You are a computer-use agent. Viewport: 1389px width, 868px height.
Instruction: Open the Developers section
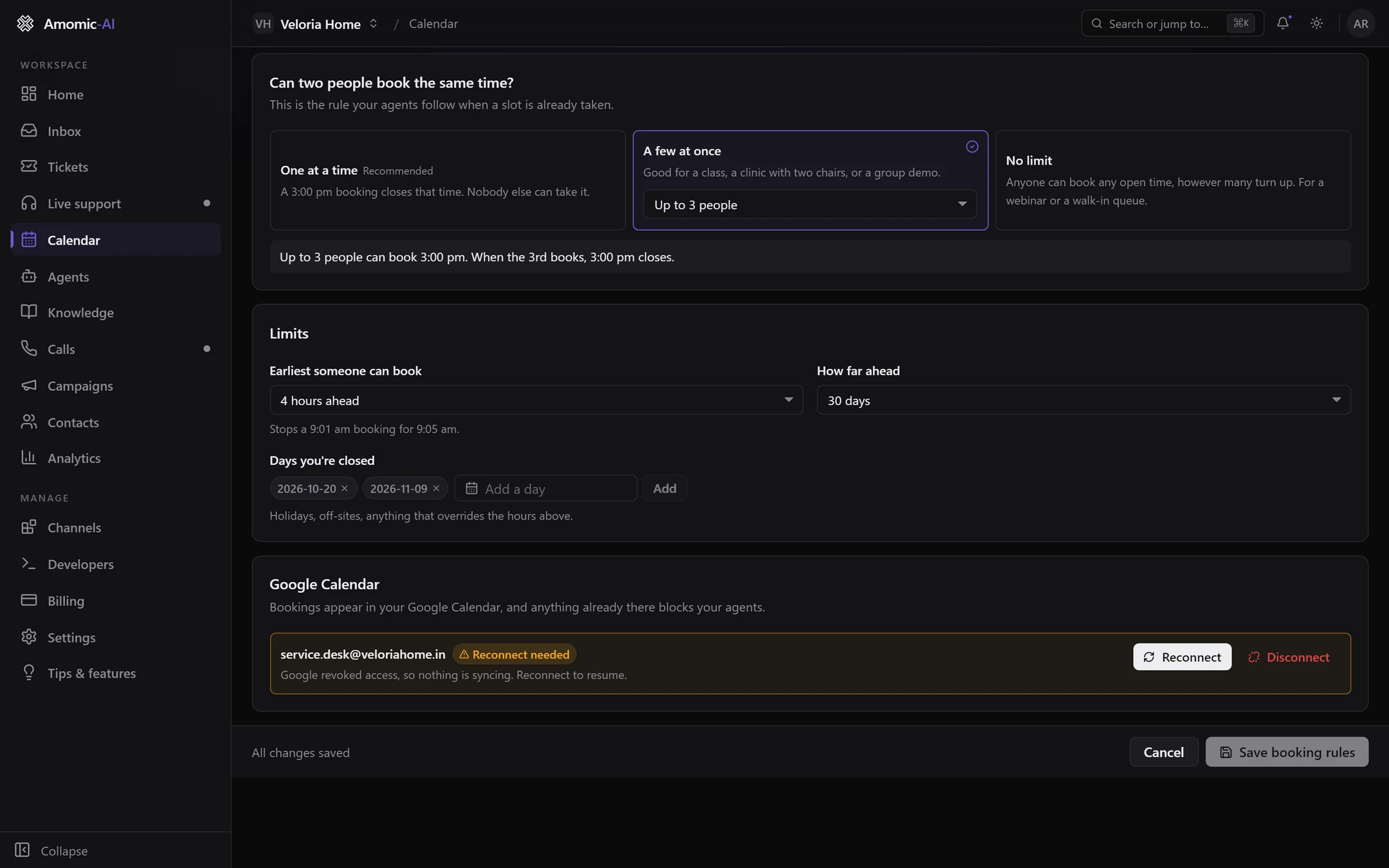coord(116,565)
